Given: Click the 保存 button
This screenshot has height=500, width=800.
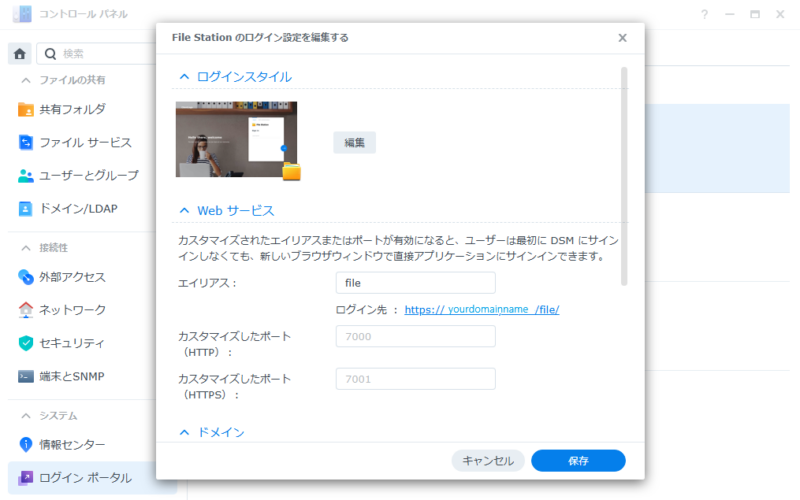Looking at the screenshot, I should 578,461.
